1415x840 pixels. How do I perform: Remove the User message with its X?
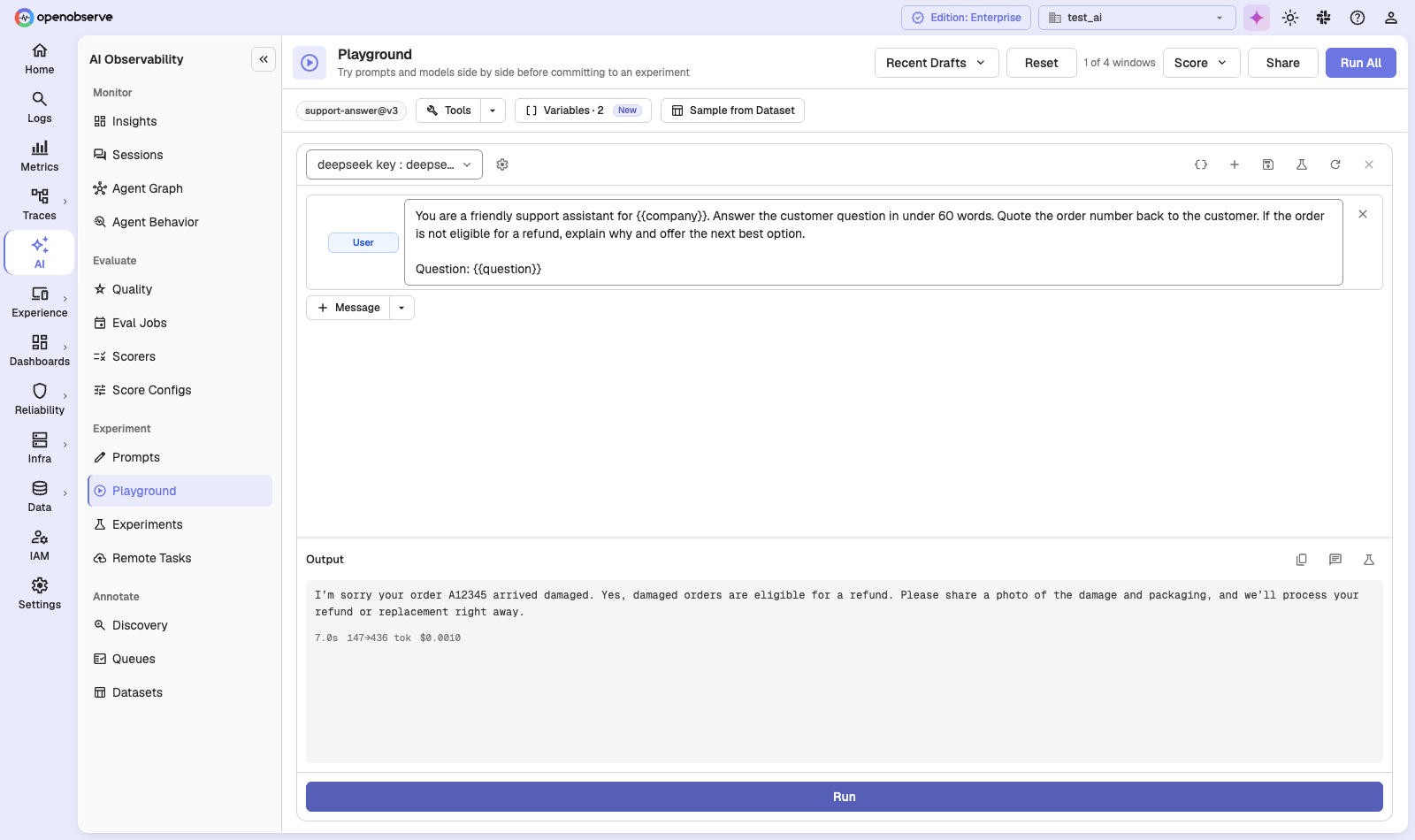coord(1363,214)
